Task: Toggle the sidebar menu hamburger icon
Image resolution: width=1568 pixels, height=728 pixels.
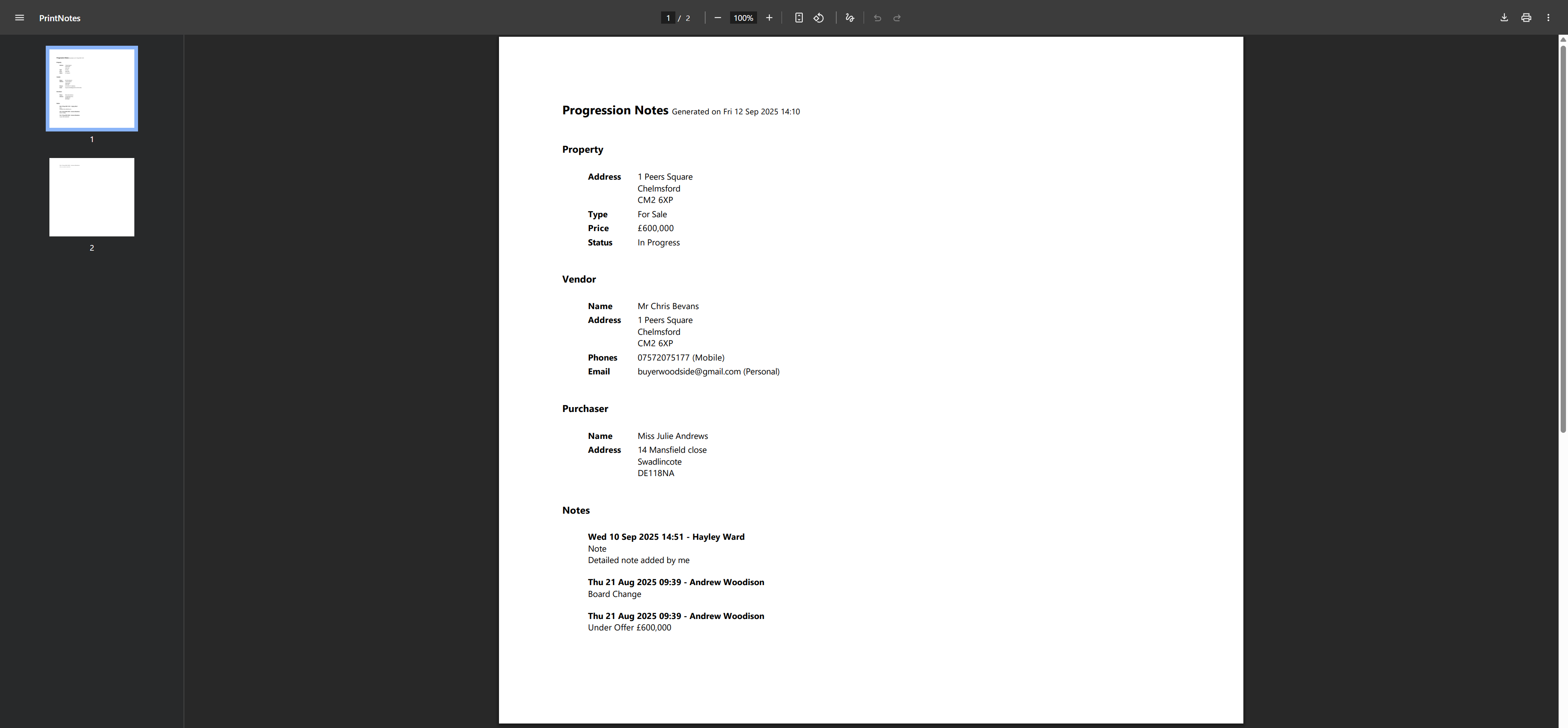Action: [20, 18]
